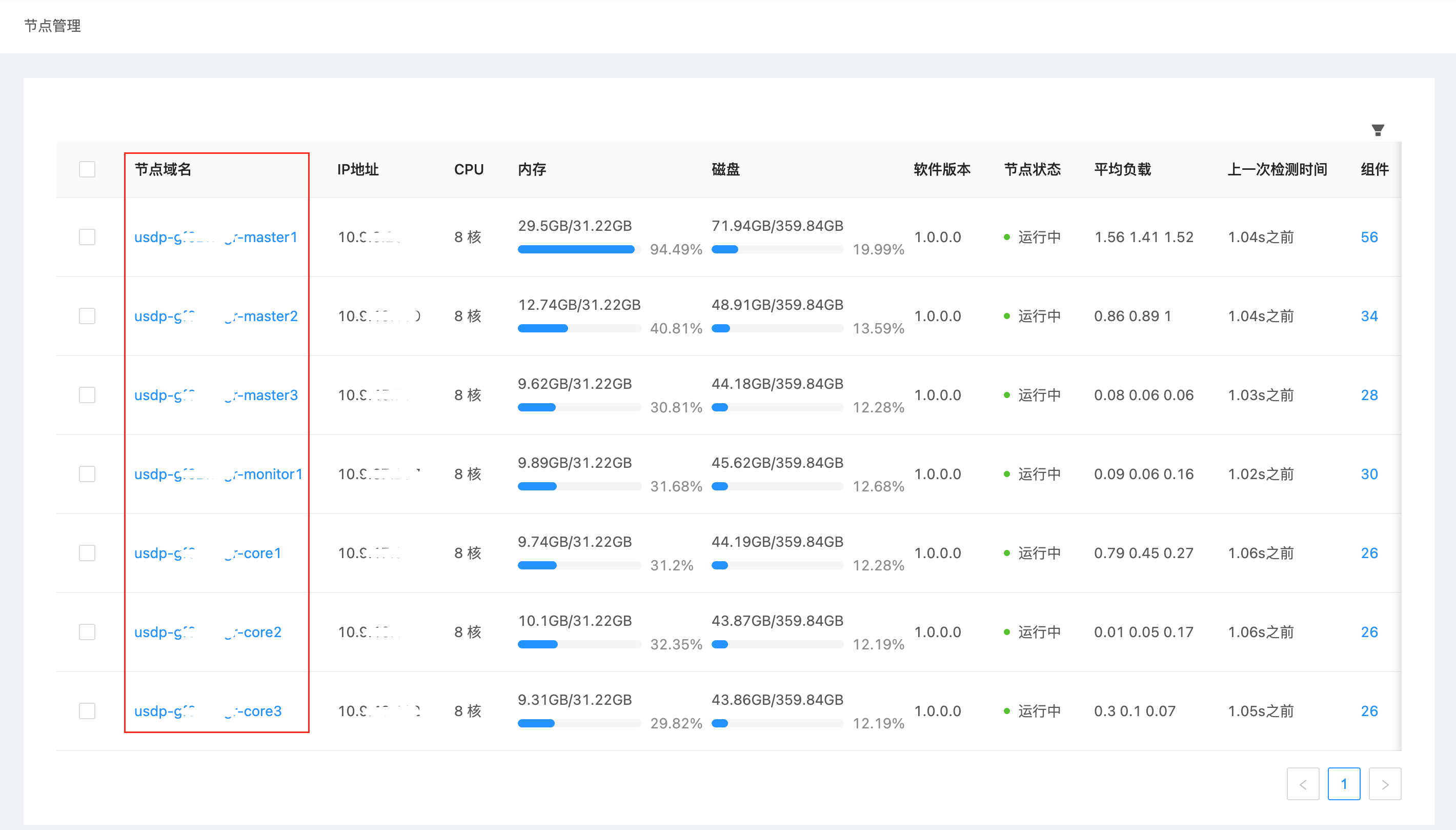Viewport: 1456px width, 830px height.
Task: Click the 19.99% disk progress bar
Action: tap(777, 249)
